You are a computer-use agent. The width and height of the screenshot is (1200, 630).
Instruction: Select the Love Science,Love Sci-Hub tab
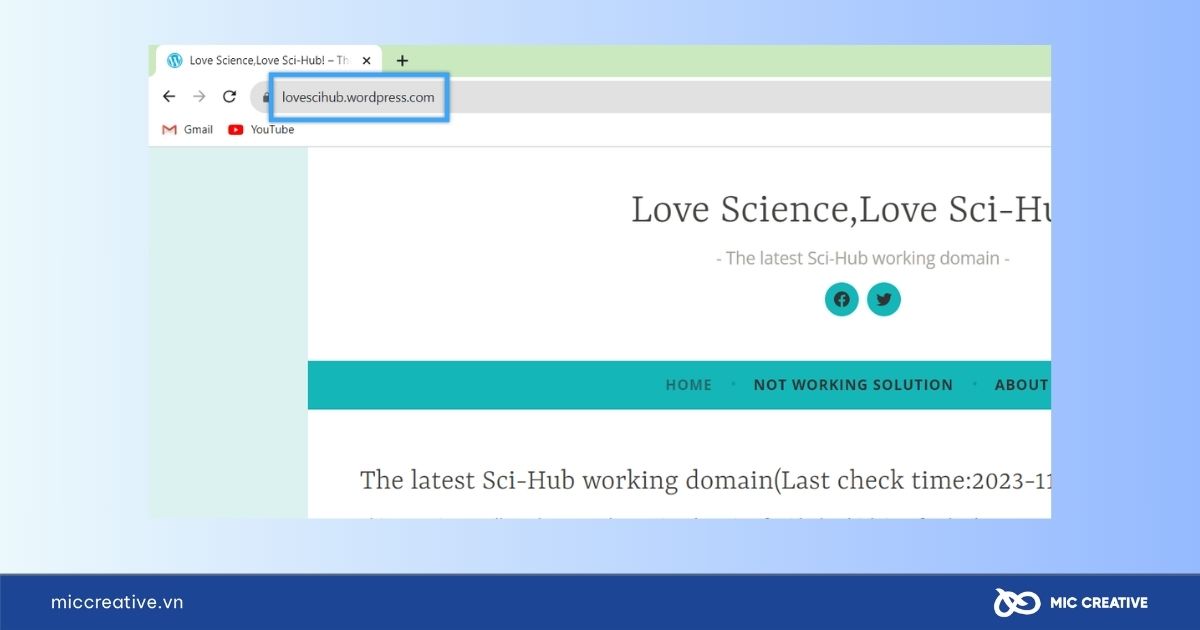269,61
